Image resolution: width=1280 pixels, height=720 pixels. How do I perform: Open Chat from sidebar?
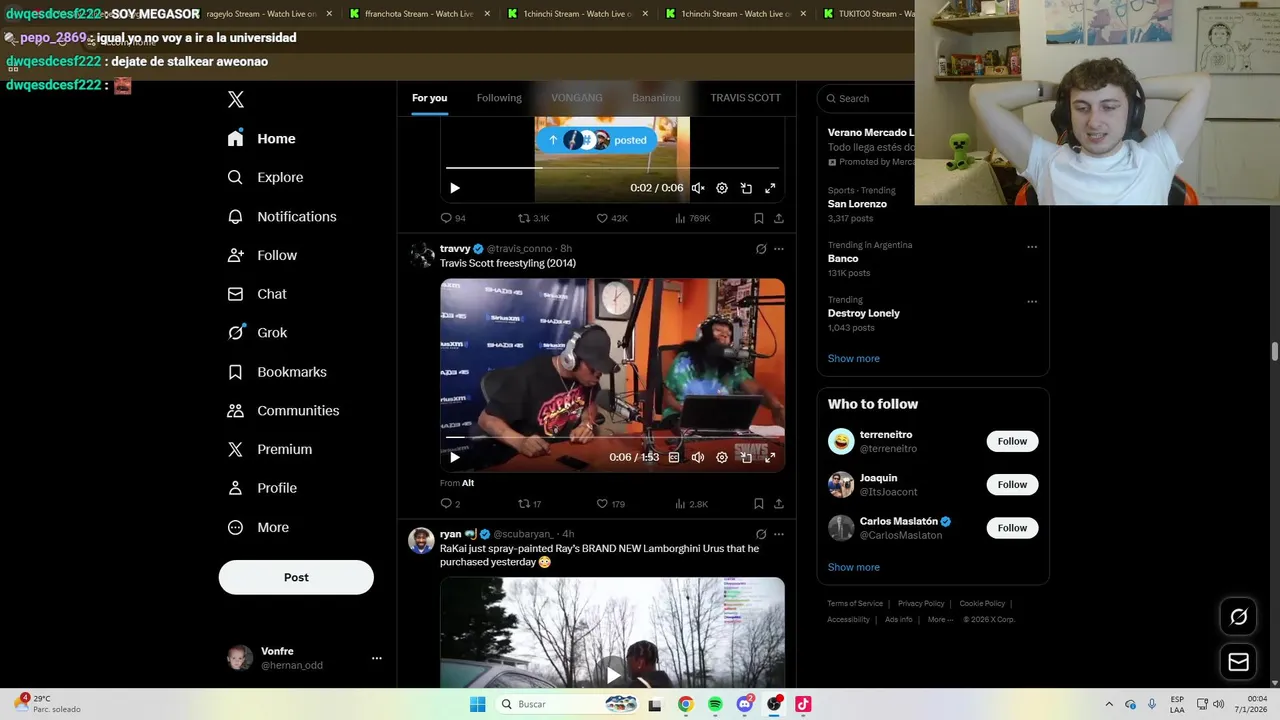tap(258, 294)
